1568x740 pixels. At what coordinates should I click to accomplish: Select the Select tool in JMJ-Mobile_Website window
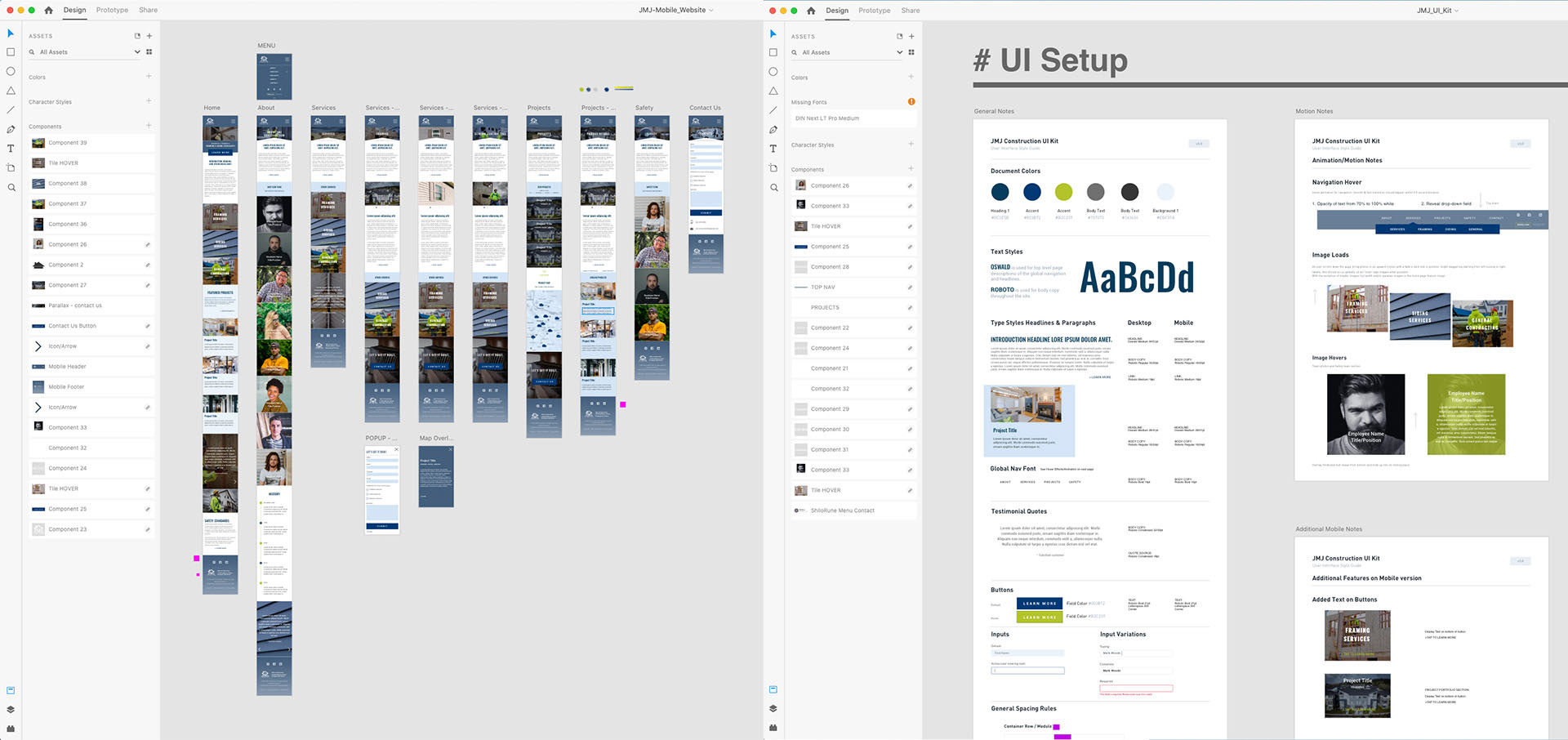(11, 33)
